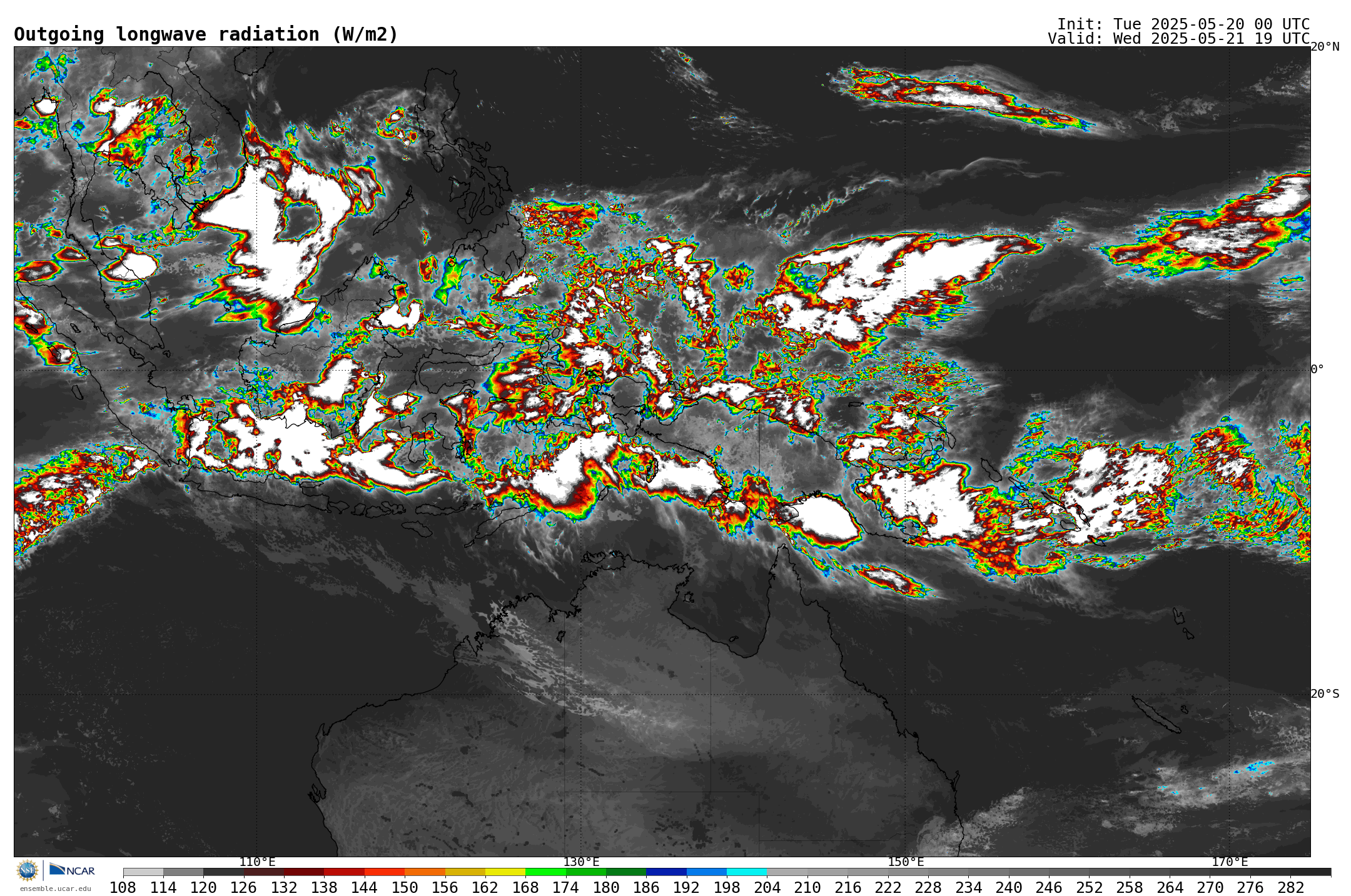Click the NSF logo icon

pos(28,870)
